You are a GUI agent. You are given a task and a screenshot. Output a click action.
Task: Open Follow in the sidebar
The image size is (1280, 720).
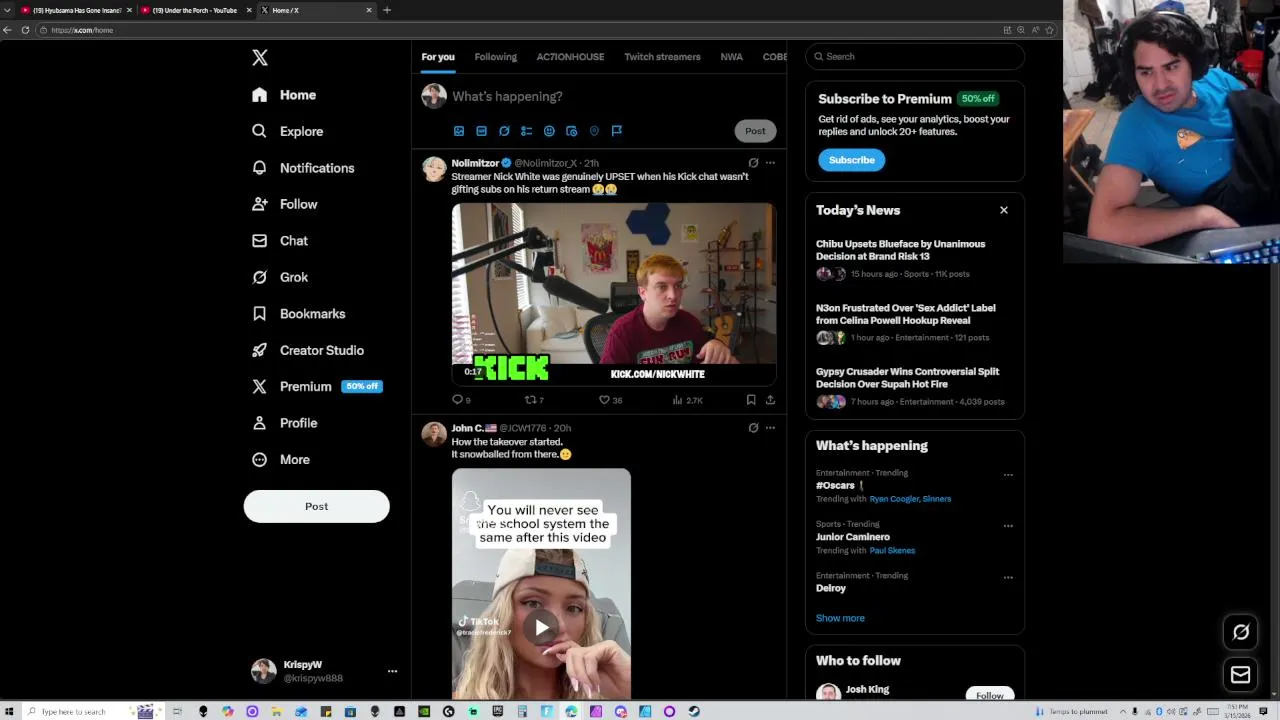pos(285,204)
